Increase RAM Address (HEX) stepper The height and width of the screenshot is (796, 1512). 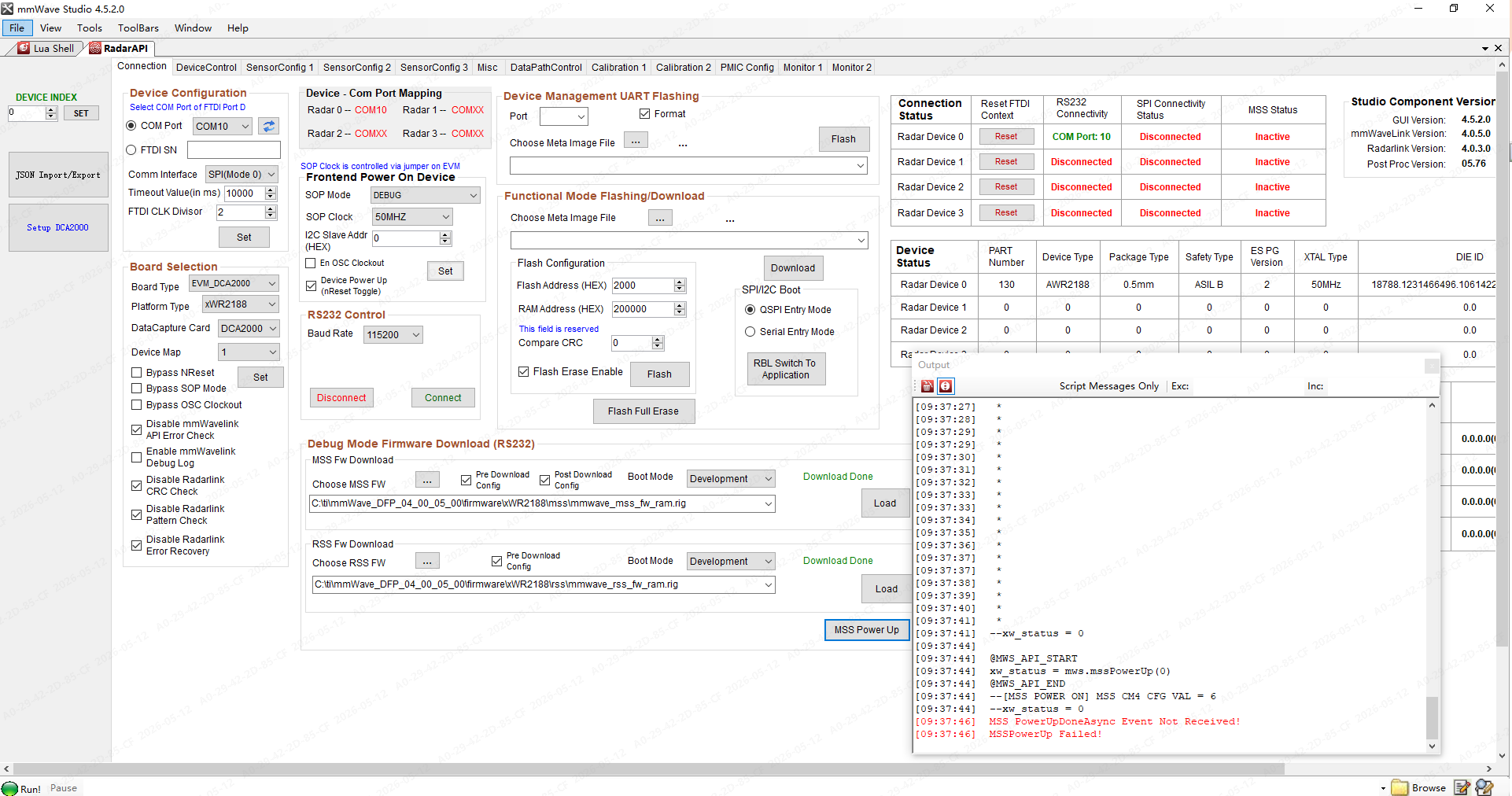pyautogui.click(x=680, y=305)
